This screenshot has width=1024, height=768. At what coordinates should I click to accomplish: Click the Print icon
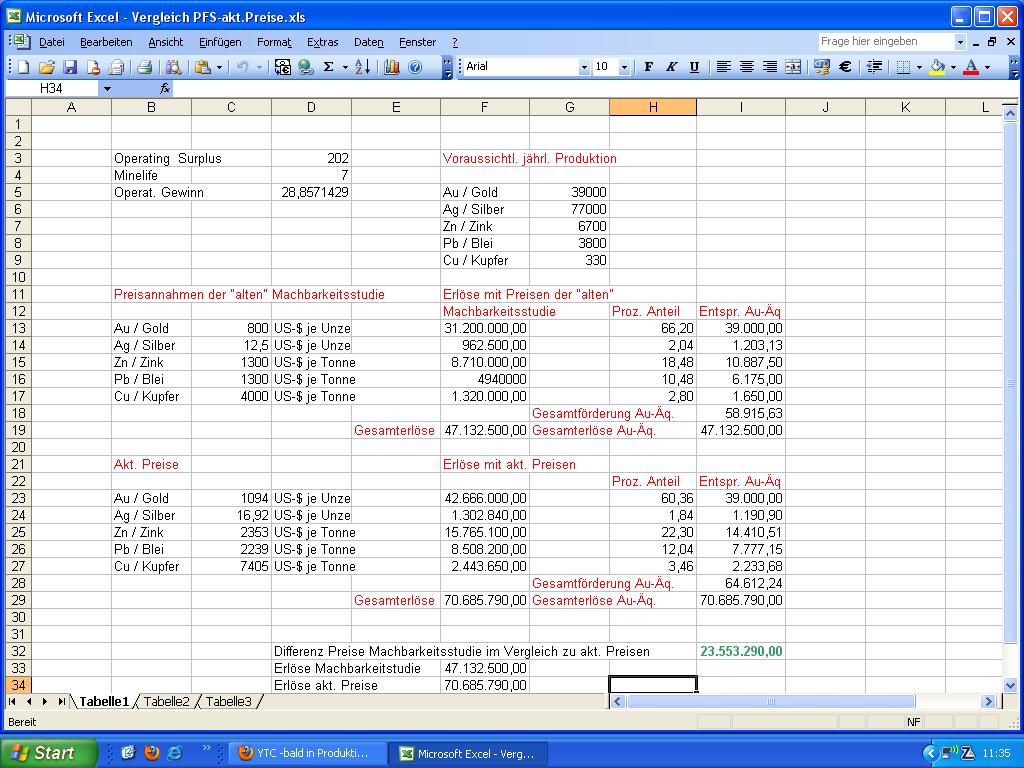click(144, 67)
